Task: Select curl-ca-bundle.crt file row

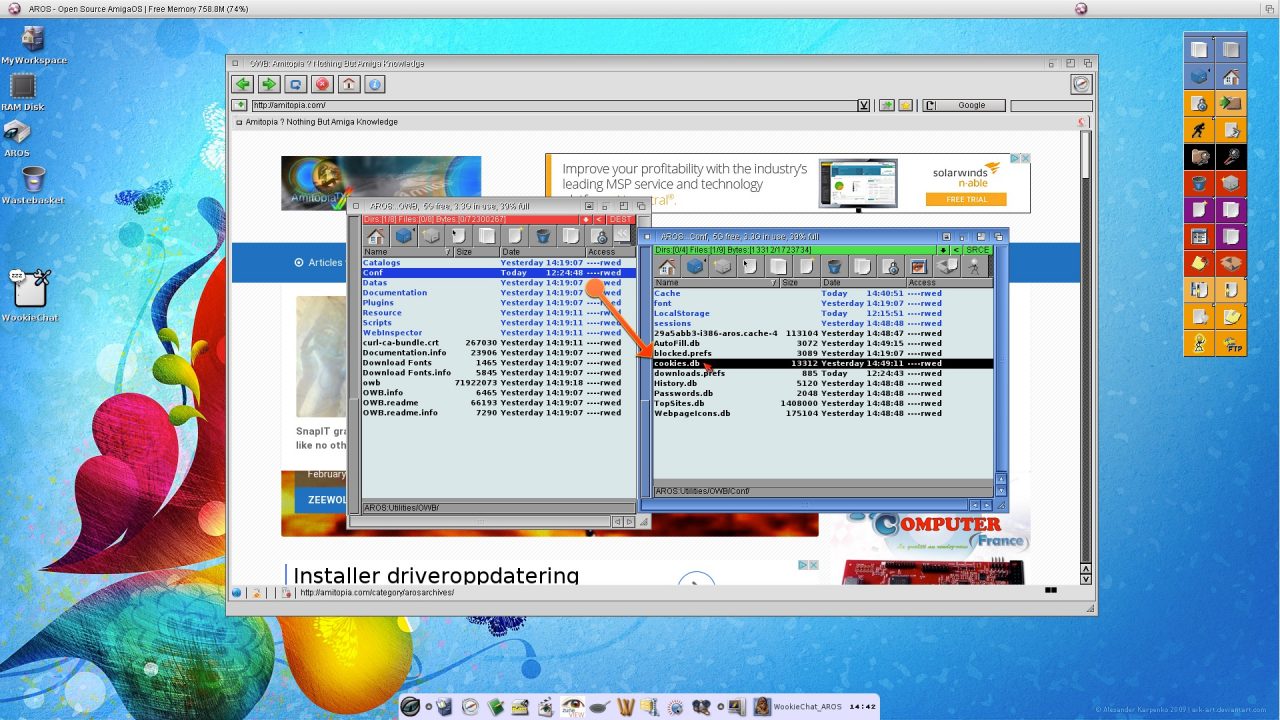Action: [x=498, y=343]
